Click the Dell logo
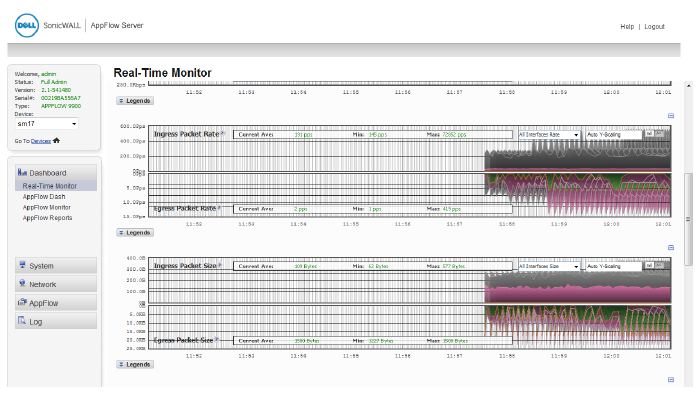700x411 pixels. point(27,25)
